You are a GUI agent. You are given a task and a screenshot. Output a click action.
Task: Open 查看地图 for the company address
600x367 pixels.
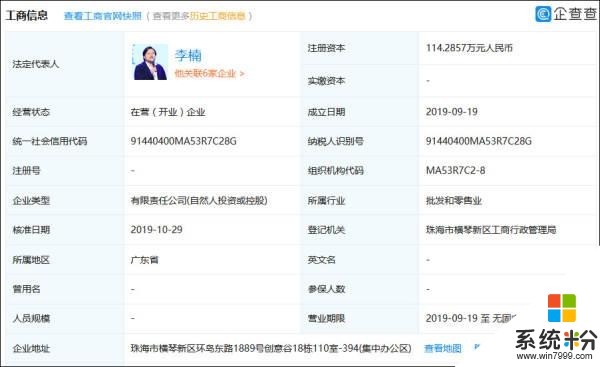(443, 348)
